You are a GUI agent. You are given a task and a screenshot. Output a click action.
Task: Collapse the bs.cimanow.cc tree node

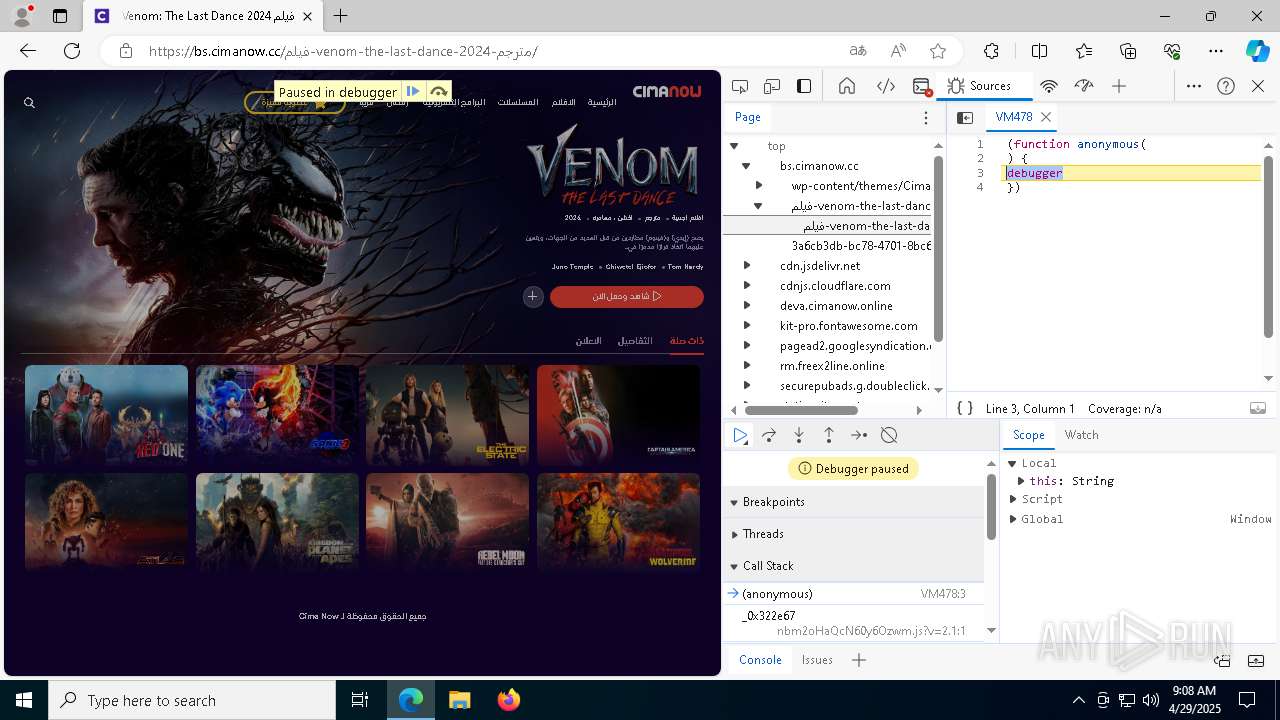(x=746, y=166)
